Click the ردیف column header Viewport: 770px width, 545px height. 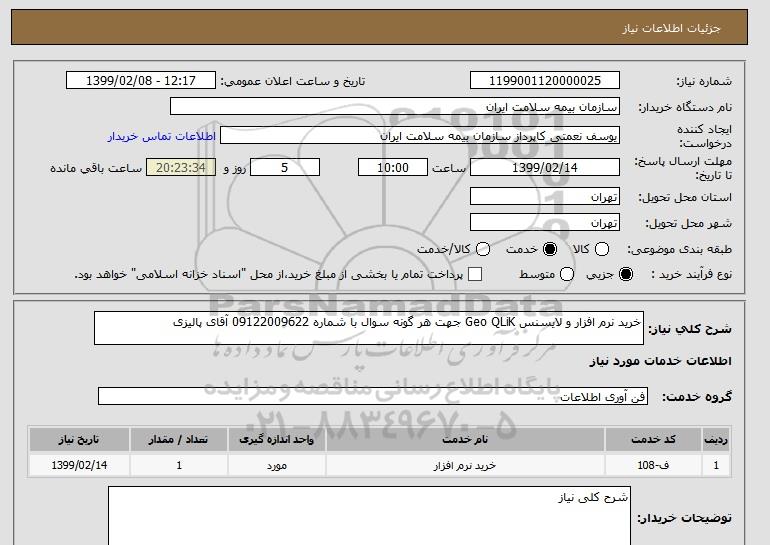pos(716,439)
